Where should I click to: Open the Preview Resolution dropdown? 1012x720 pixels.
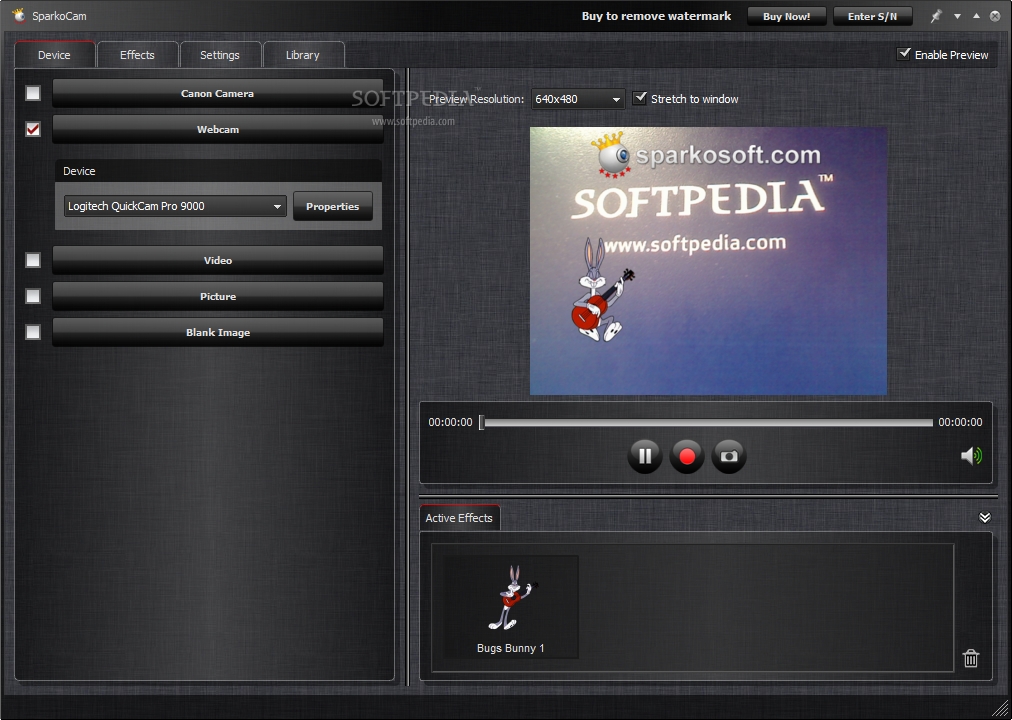tap(578, 99)
